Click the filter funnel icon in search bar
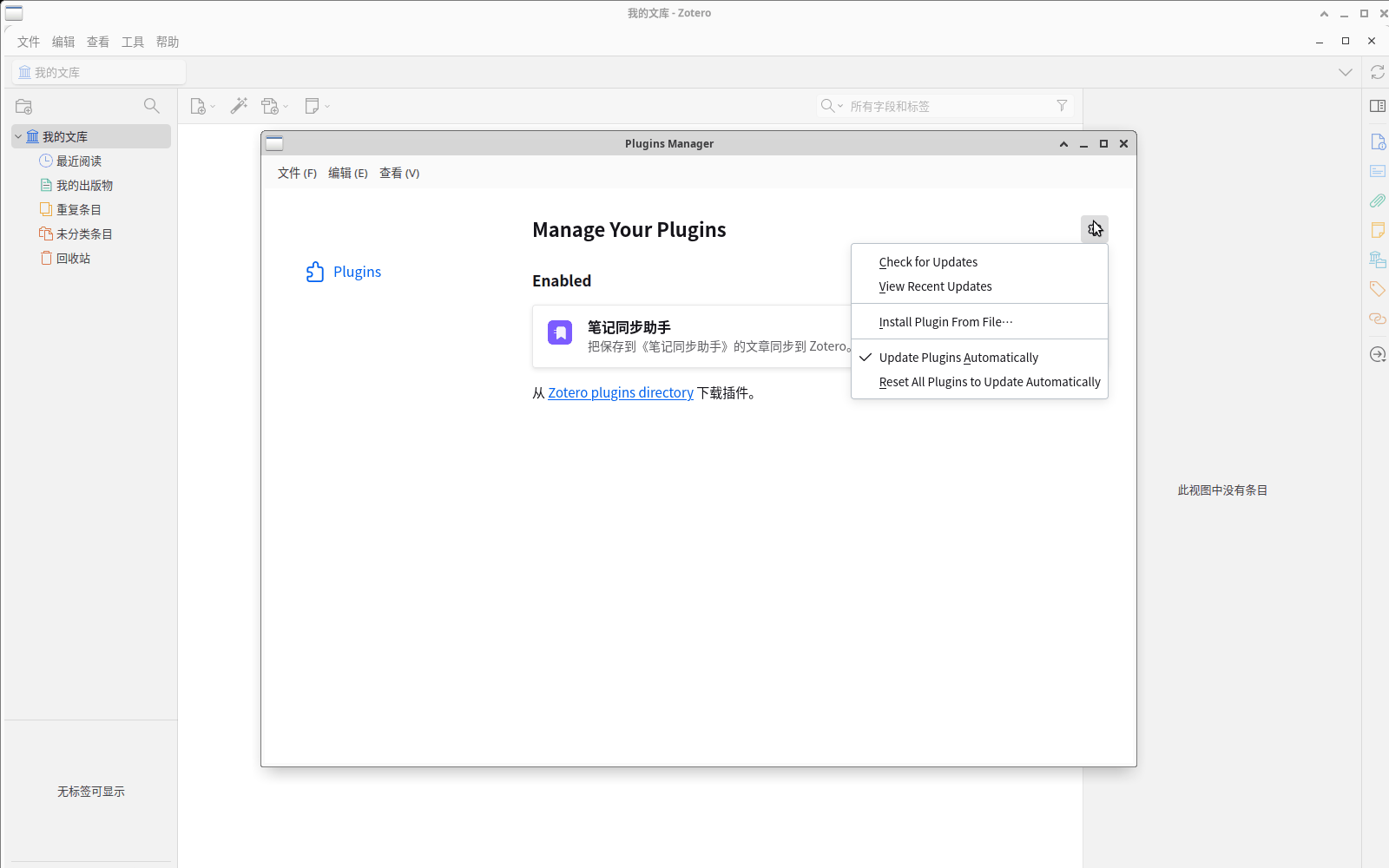 (1062, 106)
